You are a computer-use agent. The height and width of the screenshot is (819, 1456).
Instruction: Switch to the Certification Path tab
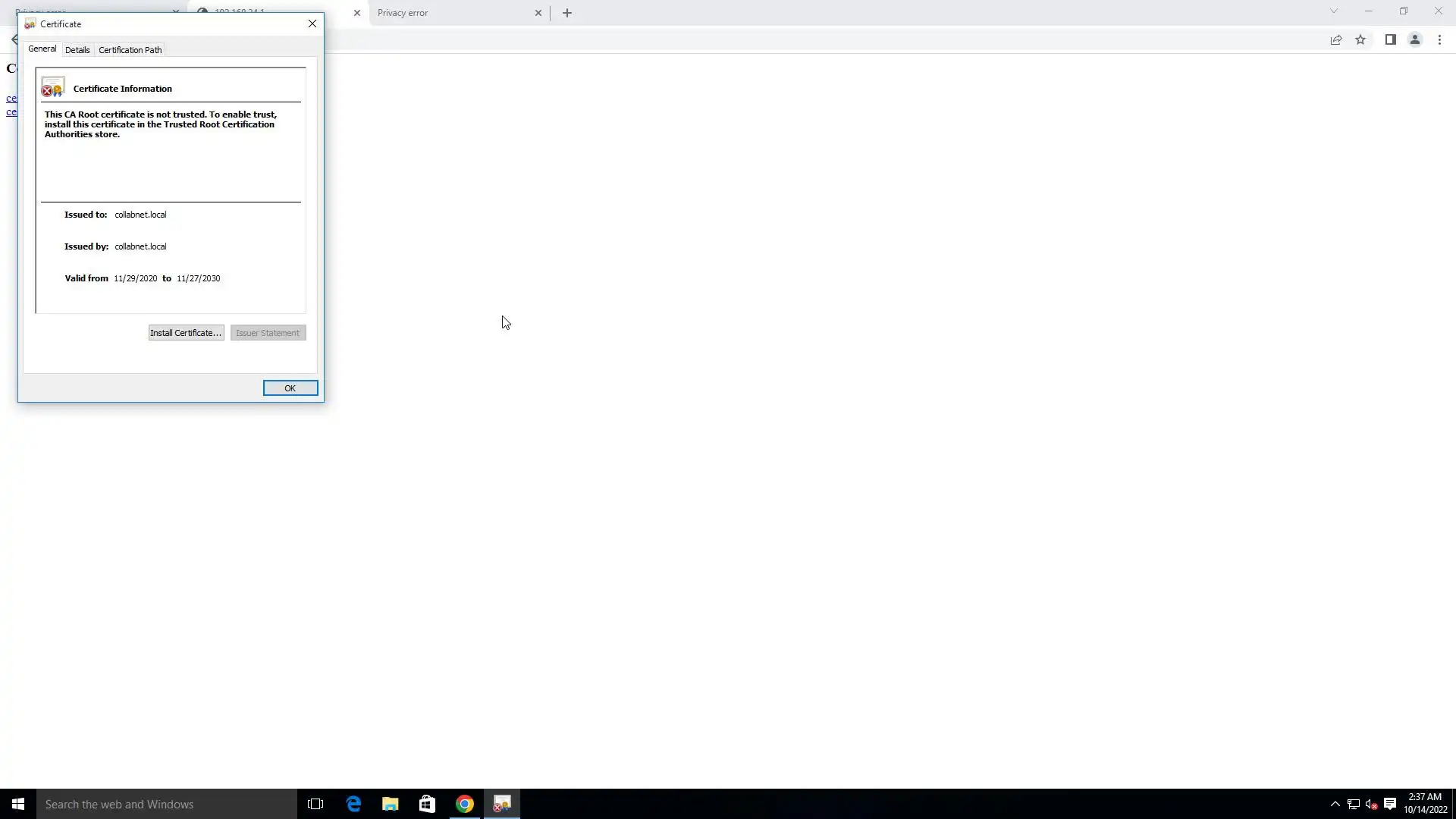[130, 50]
